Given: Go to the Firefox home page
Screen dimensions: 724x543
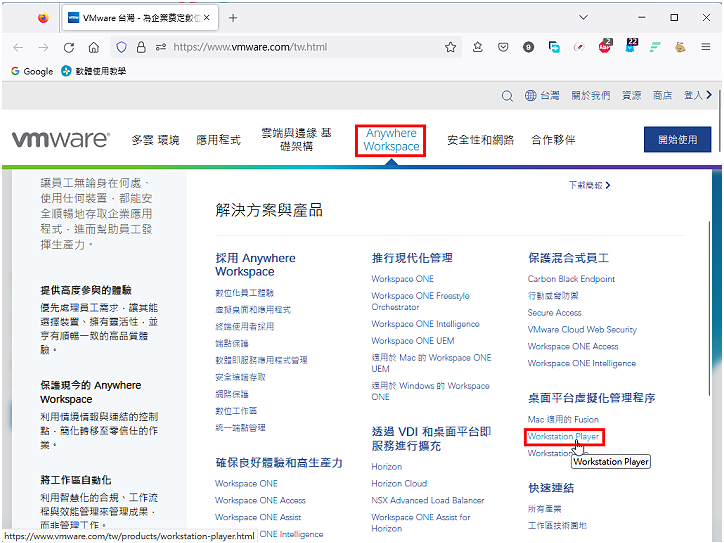Looking at the screenshot, I should click(94, 47).
